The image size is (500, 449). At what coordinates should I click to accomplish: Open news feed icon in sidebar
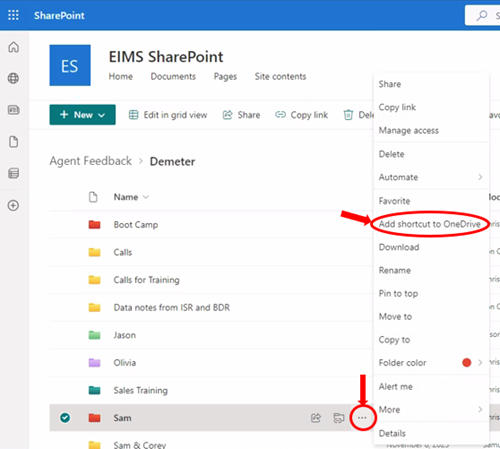[13, 110]
